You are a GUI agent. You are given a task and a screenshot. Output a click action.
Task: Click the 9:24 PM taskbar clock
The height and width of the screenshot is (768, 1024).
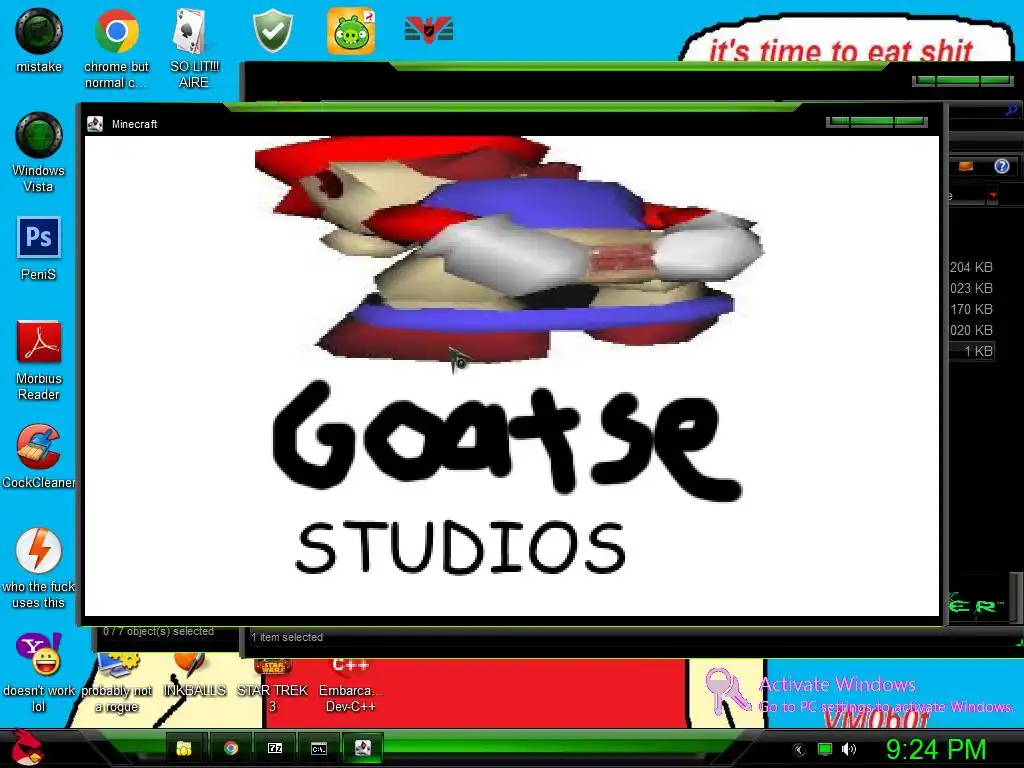(x=936, y=750)
